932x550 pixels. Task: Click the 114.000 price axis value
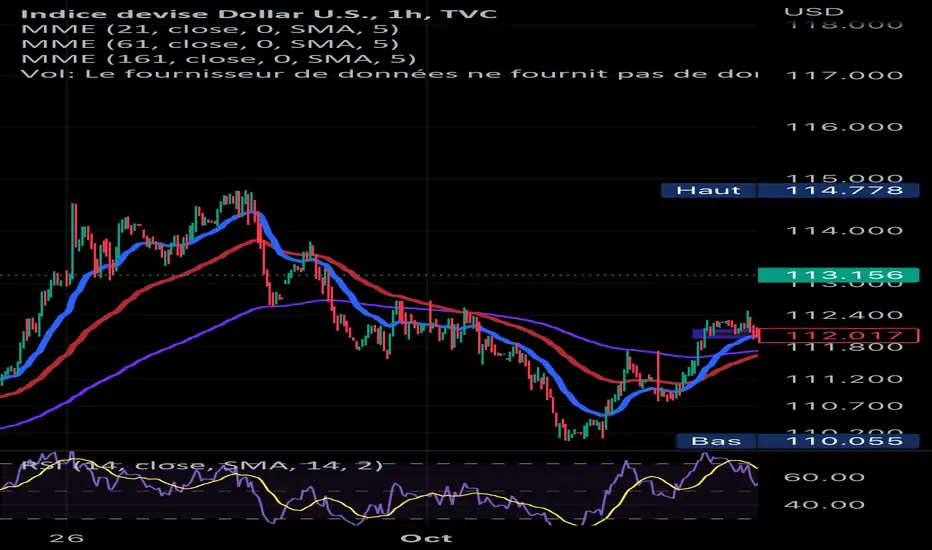tap(845, 231)
